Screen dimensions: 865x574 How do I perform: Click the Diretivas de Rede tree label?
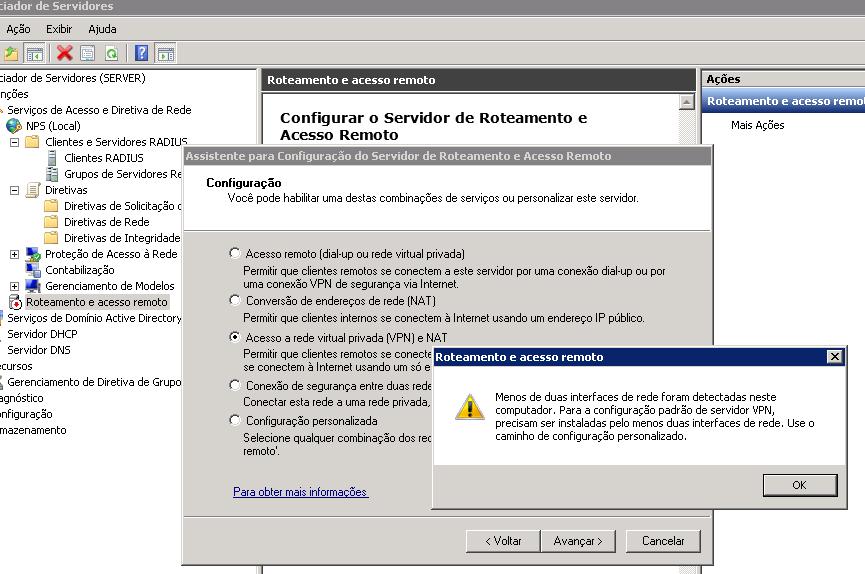click(106, 222)
